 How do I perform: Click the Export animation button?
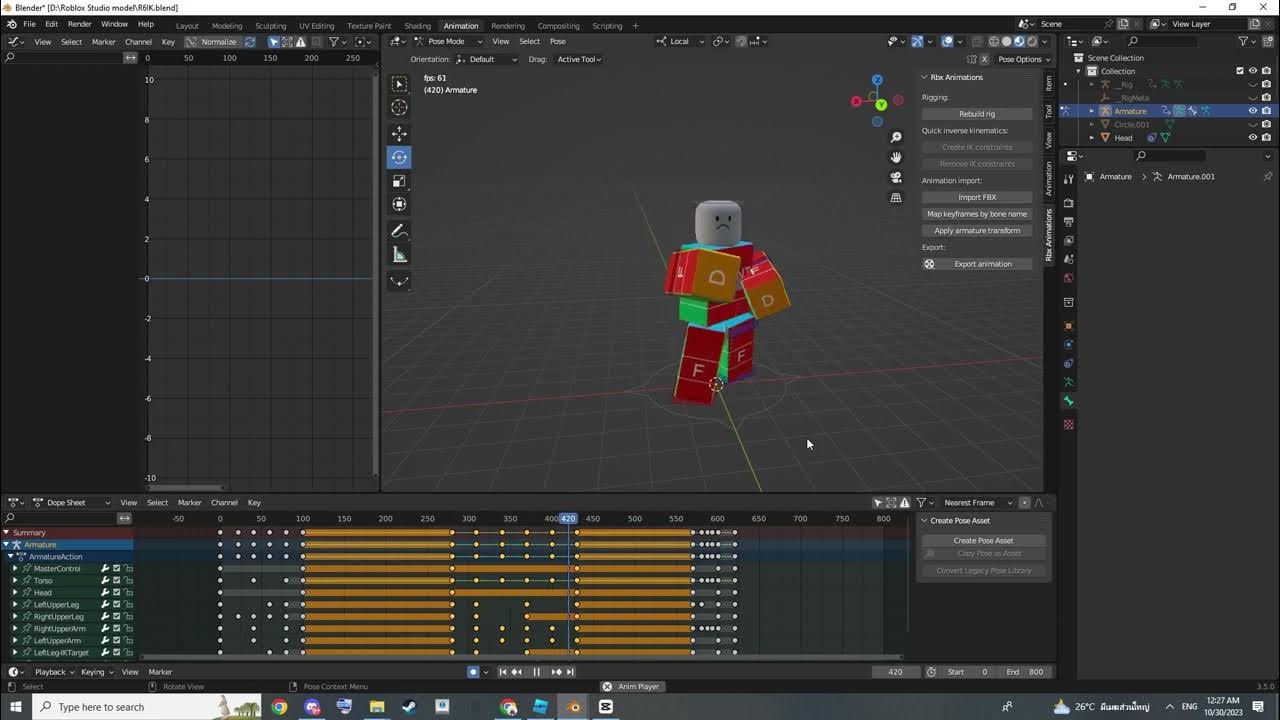click(x=977, y=264)
